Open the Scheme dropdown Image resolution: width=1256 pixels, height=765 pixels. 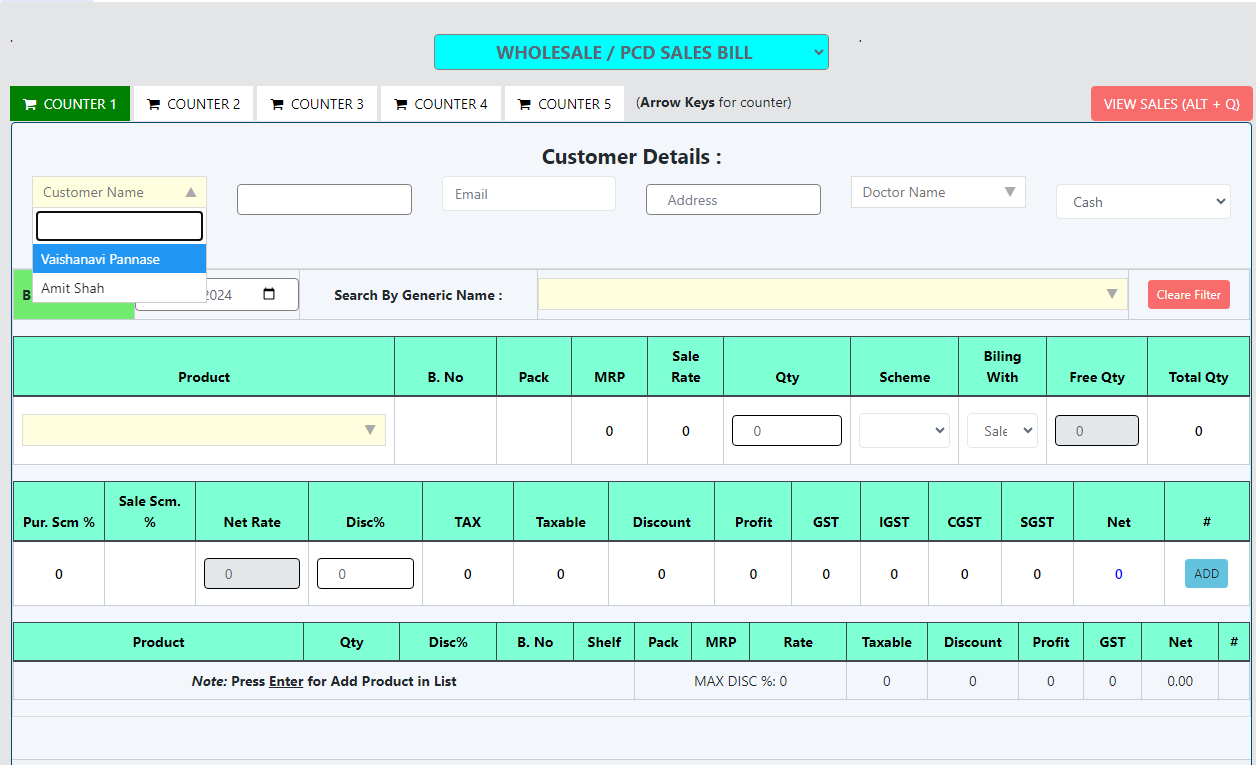tap(904, 431)
